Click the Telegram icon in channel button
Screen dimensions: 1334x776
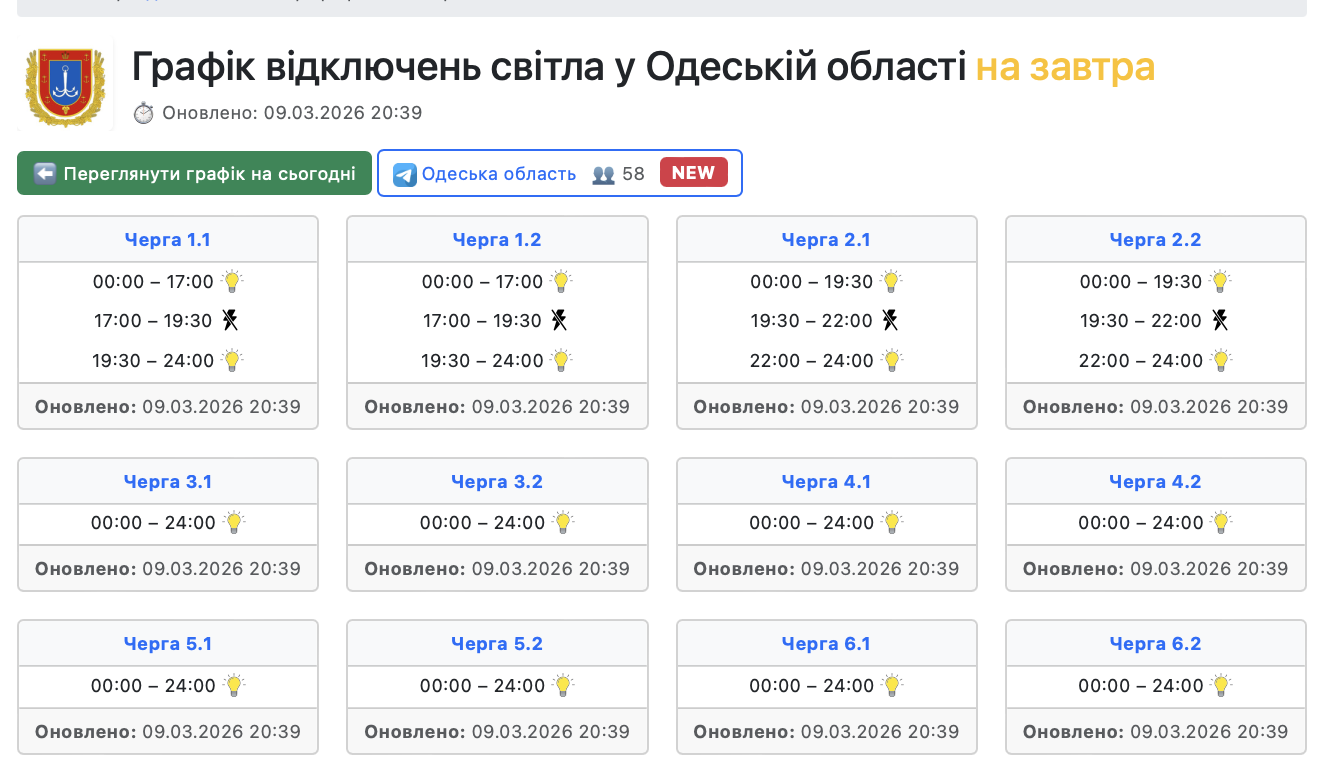[x=404, y=174]
